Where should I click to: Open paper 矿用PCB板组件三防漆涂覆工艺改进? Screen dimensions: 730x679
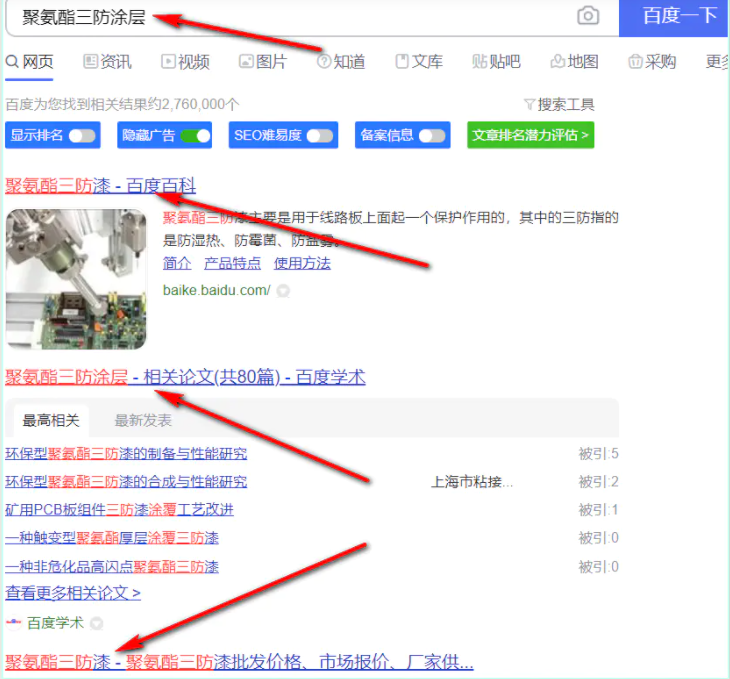click(x=120, y=510)
